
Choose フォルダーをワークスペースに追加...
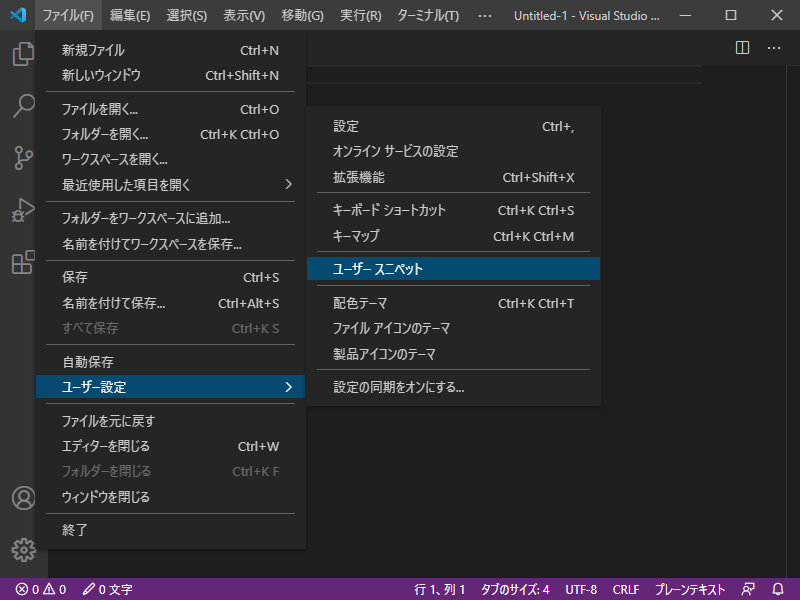[x=170, y=218]
